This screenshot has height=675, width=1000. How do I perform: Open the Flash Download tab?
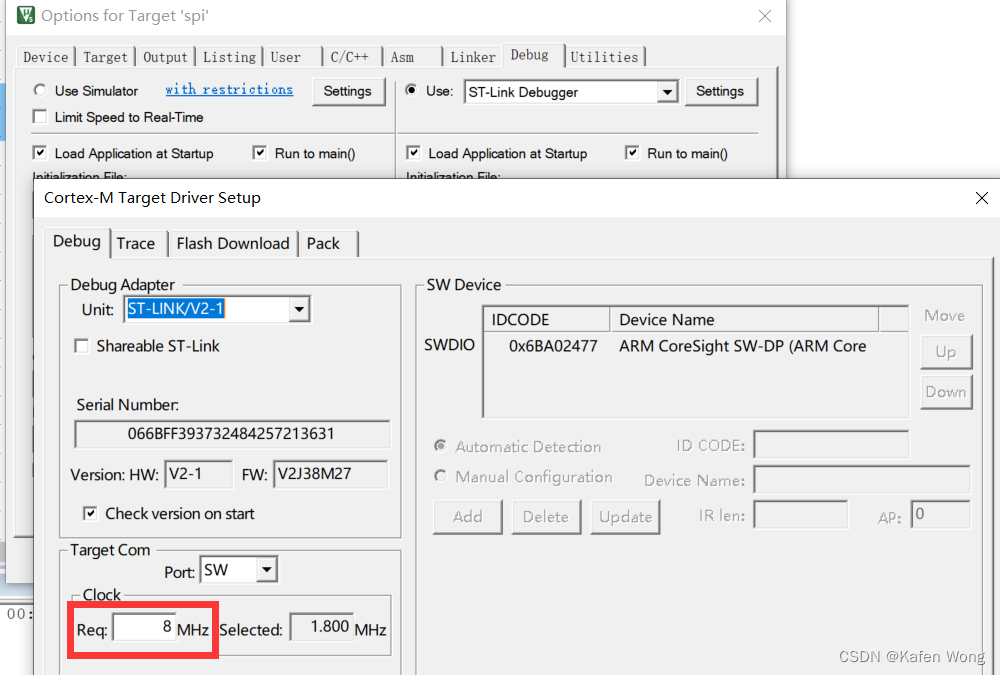click(x=233, y=243)
